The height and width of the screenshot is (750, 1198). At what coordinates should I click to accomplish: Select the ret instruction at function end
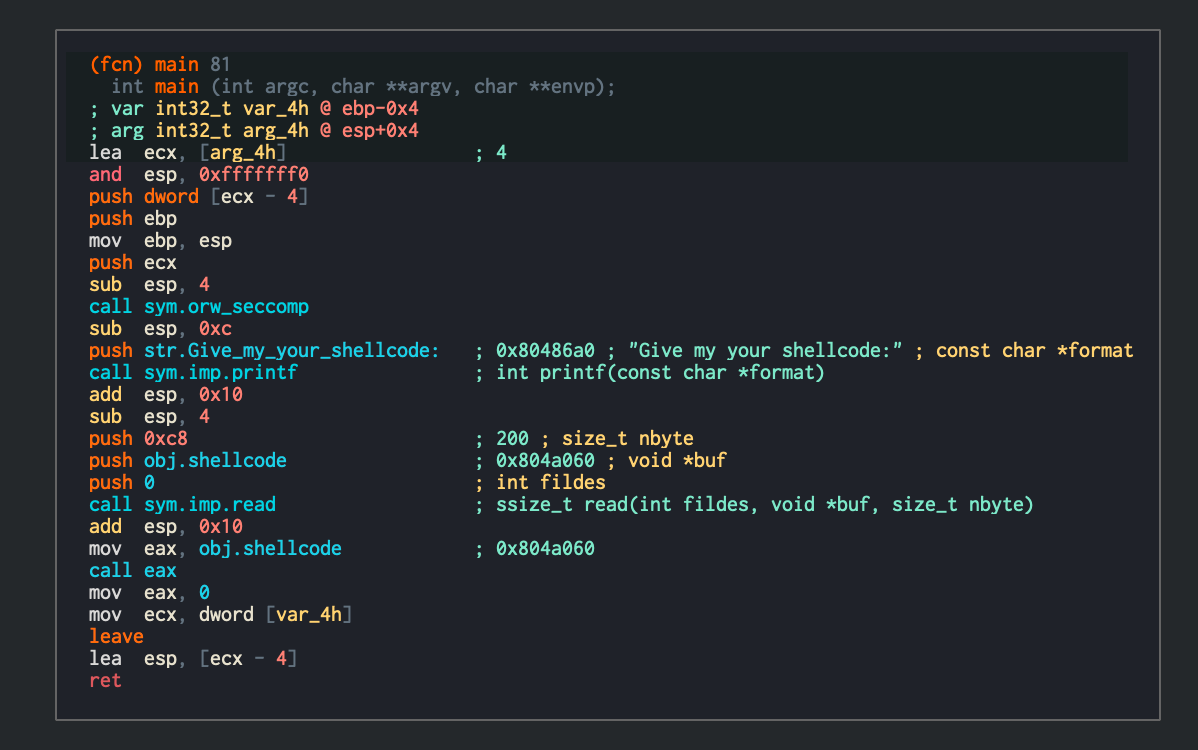(105, 680)
